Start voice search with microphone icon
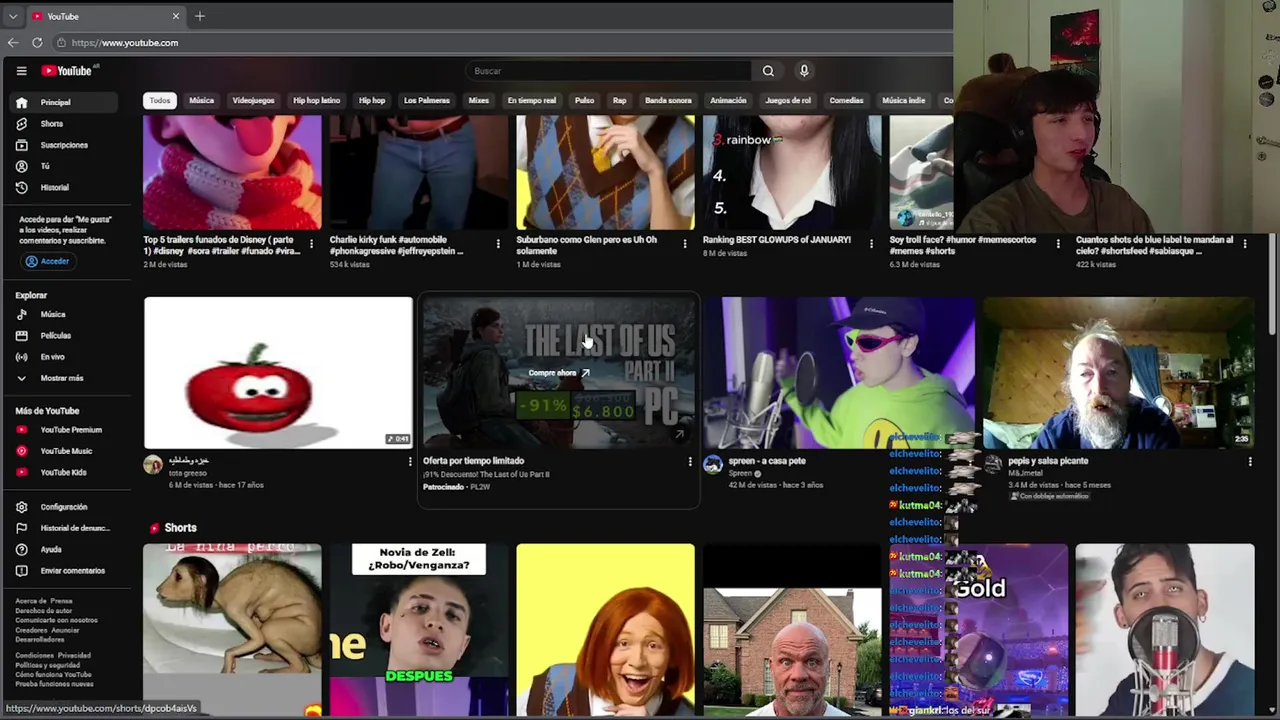This screenshot has height=720, width=1280. click(804, 71)
